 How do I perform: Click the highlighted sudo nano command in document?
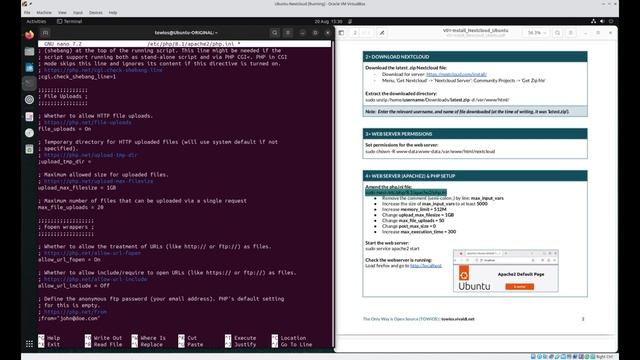pos(406,193)
